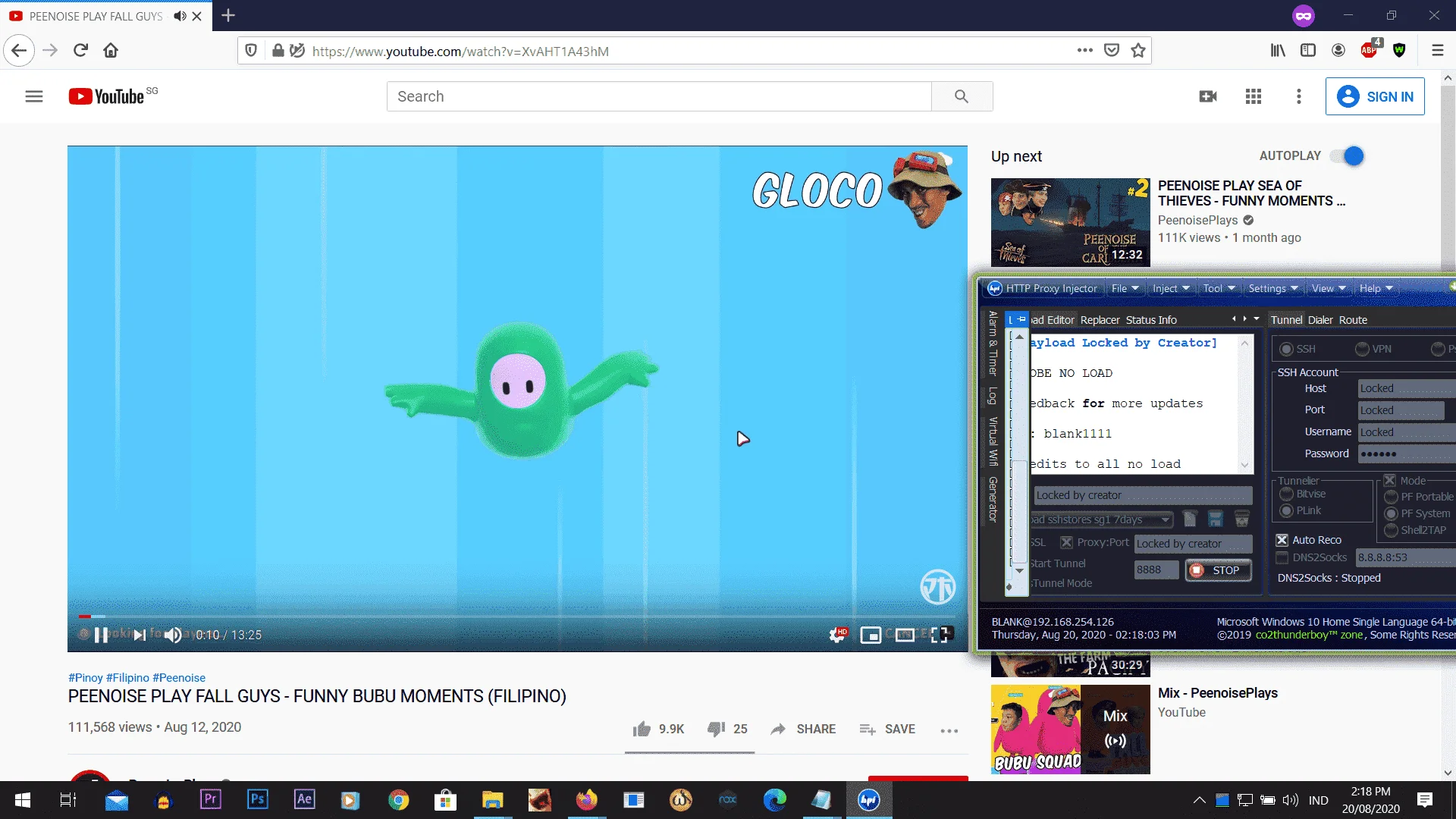Switch to the Dialer tab

click(1320, 320)
